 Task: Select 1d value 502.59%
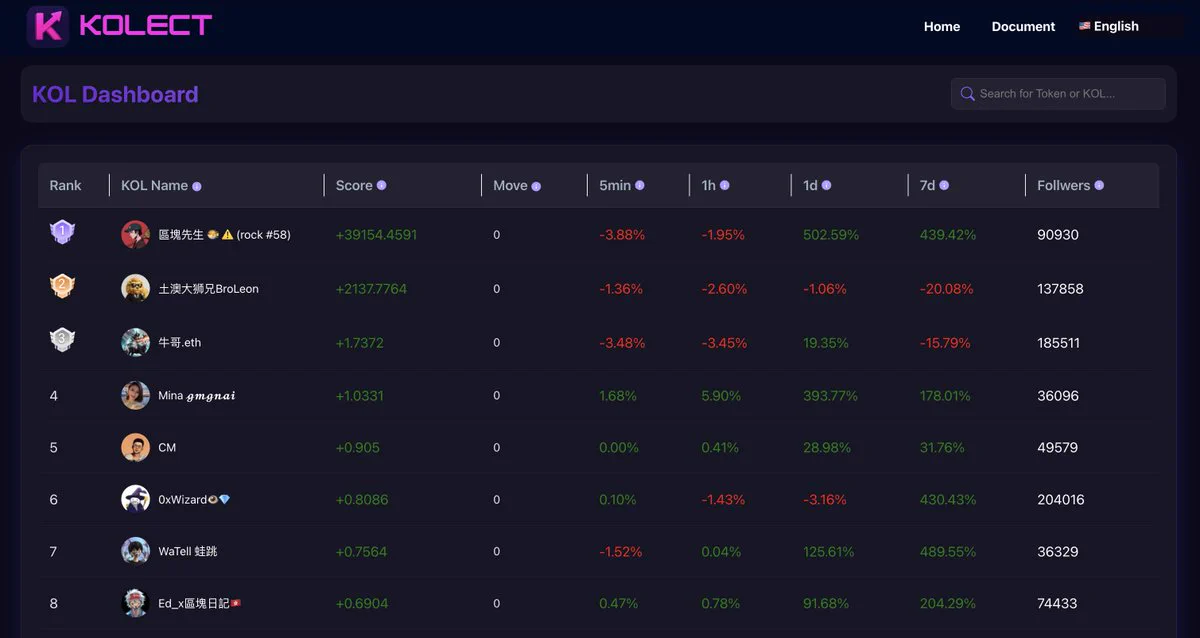coord(831,235)
